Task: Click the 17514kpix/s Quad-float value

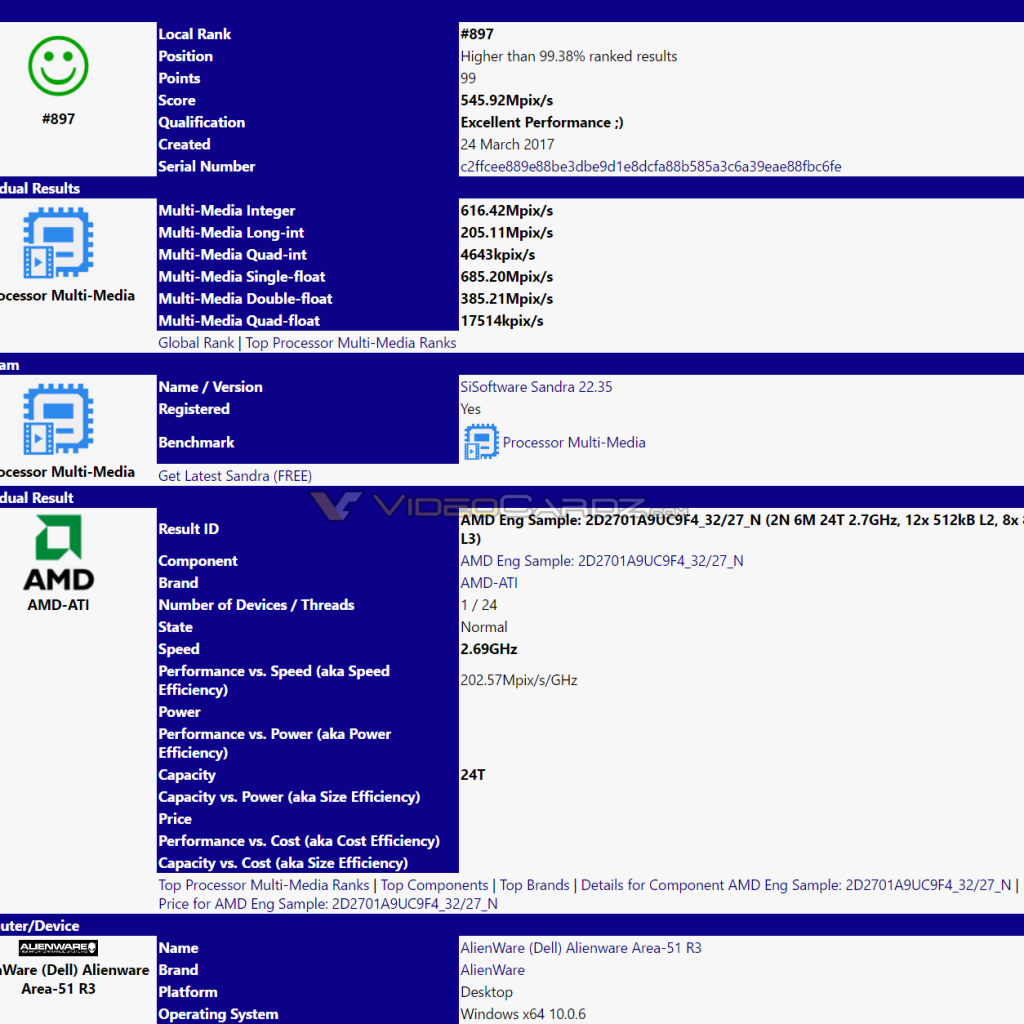Action: tap(502, 321)
